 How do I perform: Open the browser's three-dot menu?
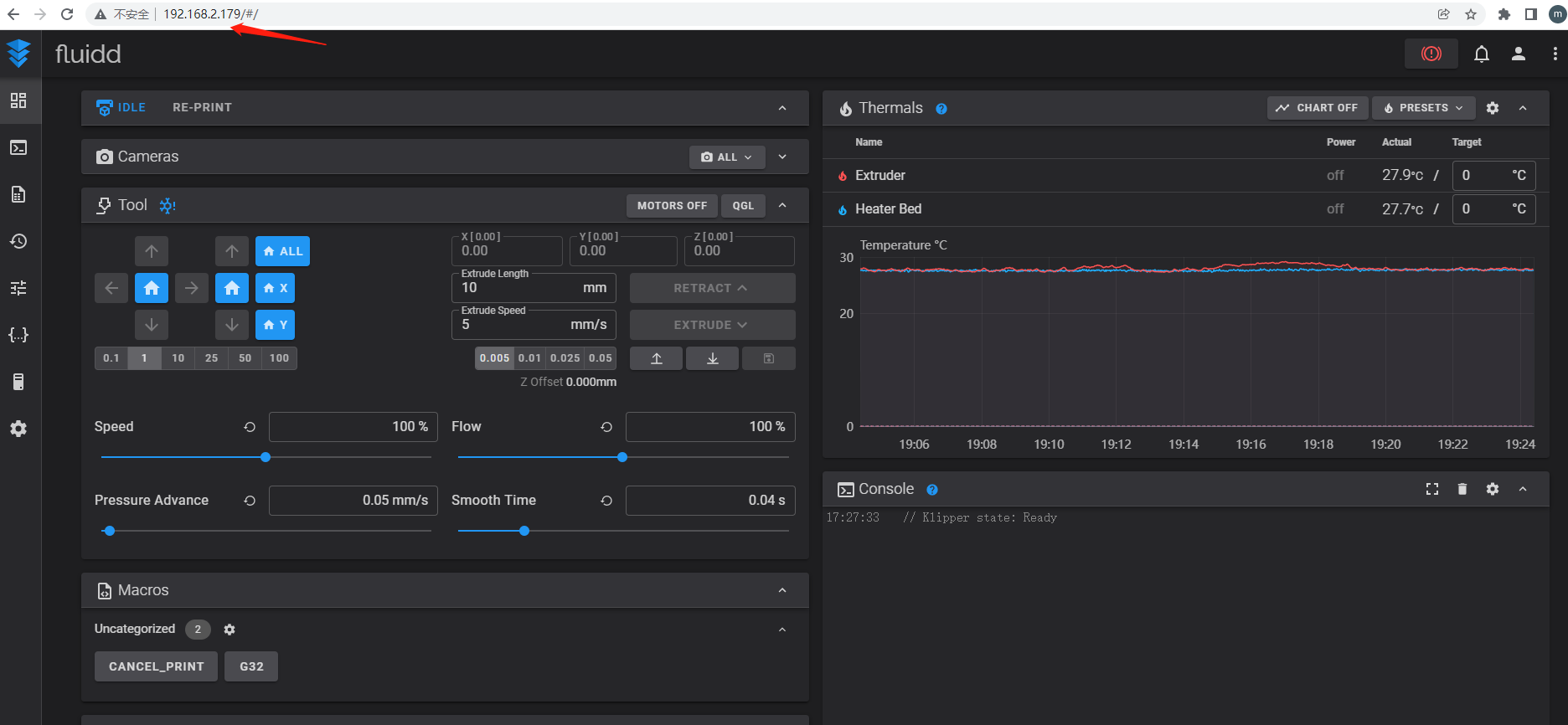(1555, 54)
